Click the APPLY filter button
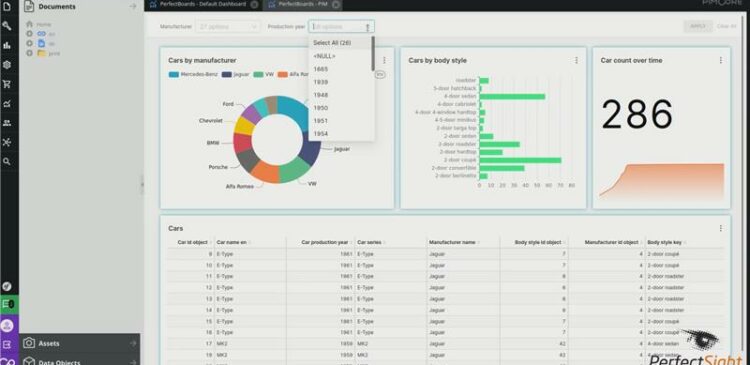Viewport: 750px width, 365px height. (x=698, y=26)
